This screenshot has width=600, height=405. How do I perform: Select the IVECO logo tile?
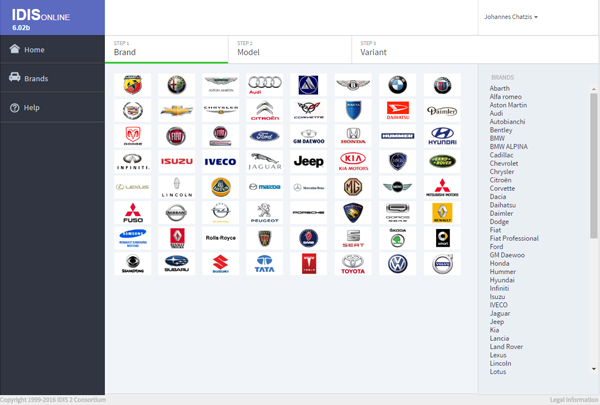click(220, 162)
